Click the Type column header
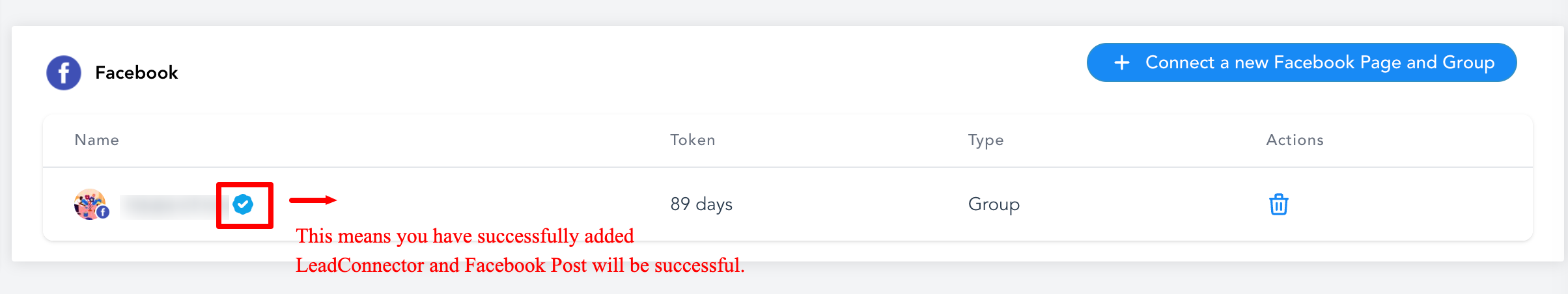1568x294 pixels. coord(986,140)
